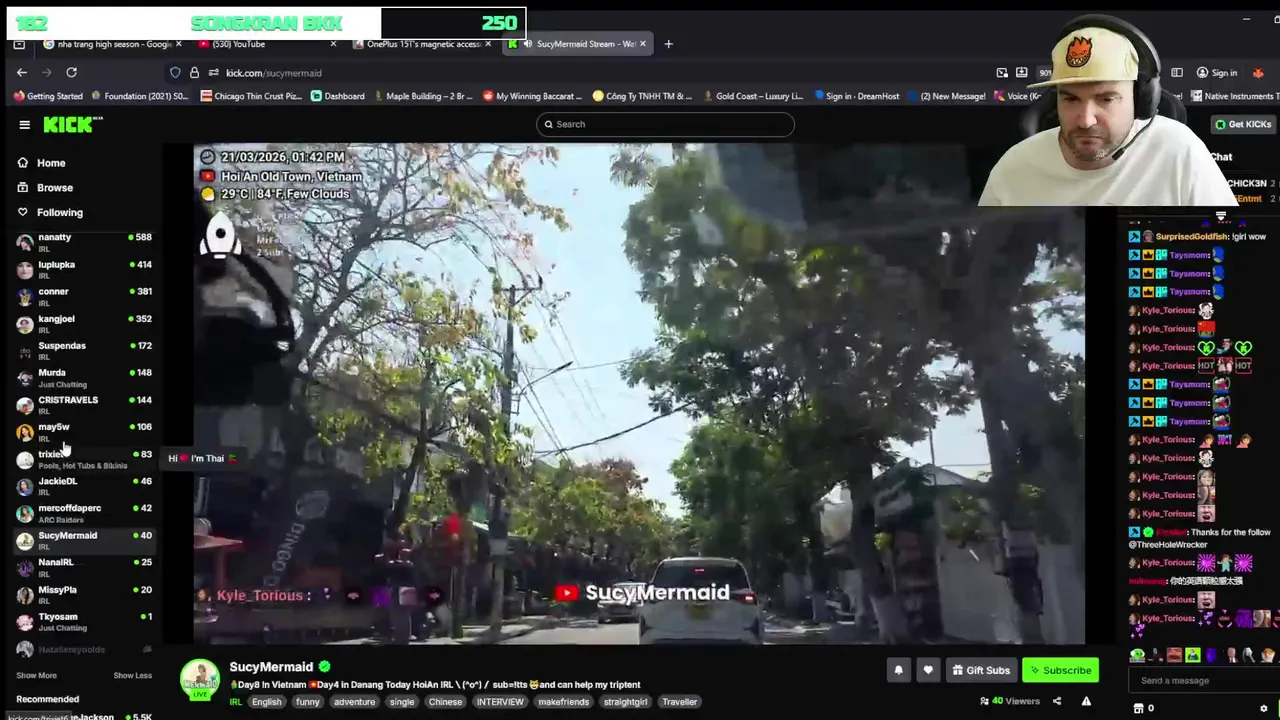Image resolution: width=1280 pixels, height=720 pixels.
Task: Open nanatty channel in sidebar
Action: coord(84,242)
